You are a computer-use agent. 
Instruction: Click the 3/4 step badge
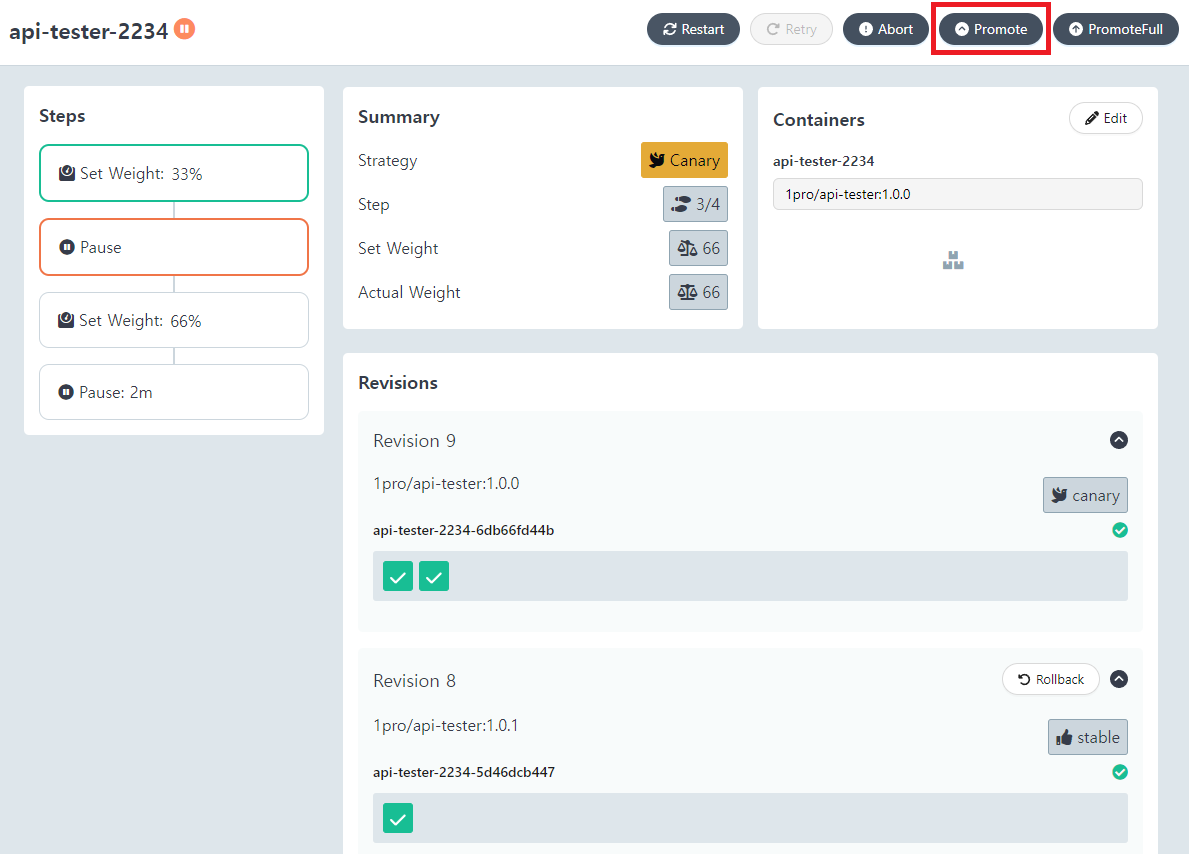pyautogui.click(x=695, y=204)
